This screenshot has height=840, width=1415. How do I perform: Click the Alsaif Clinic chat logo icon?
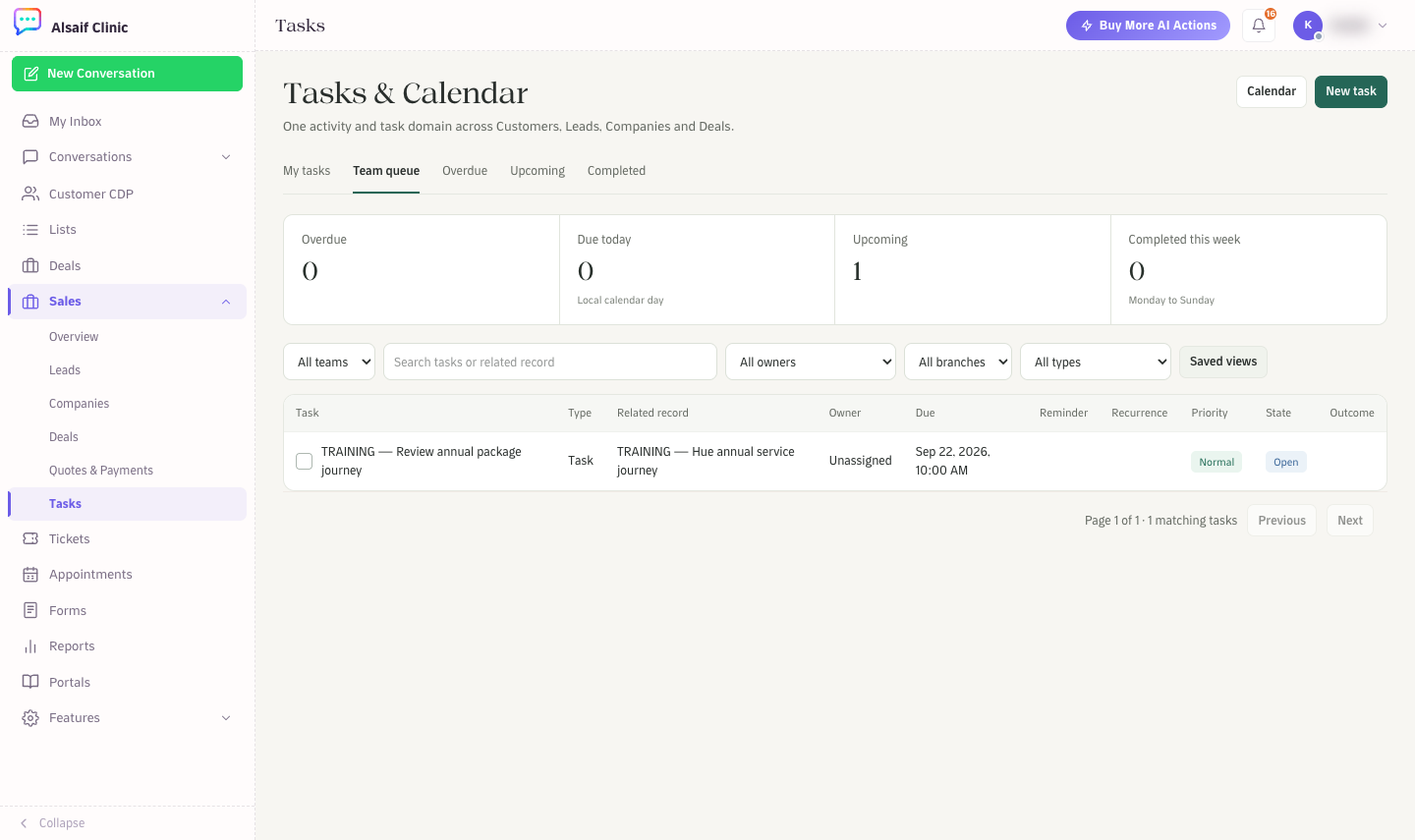tap(28, 22)
